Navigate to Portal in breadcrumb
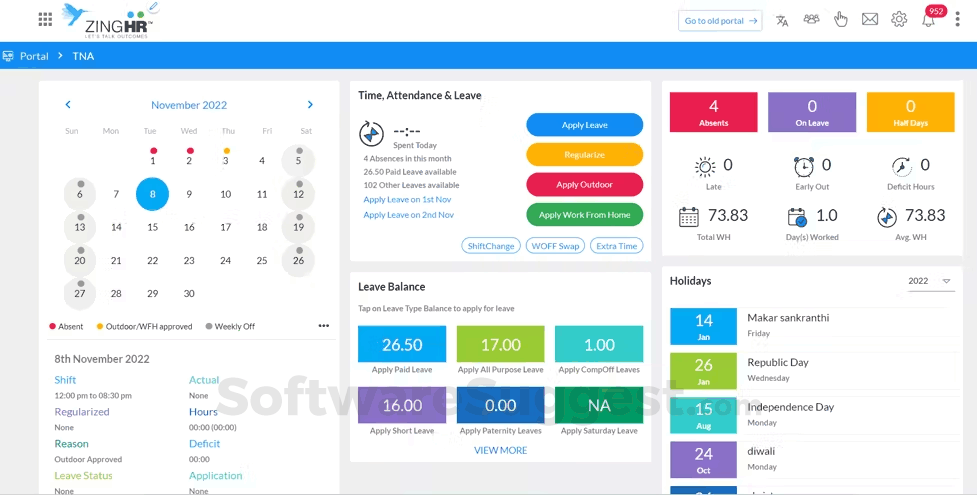 tap(34, 56)
